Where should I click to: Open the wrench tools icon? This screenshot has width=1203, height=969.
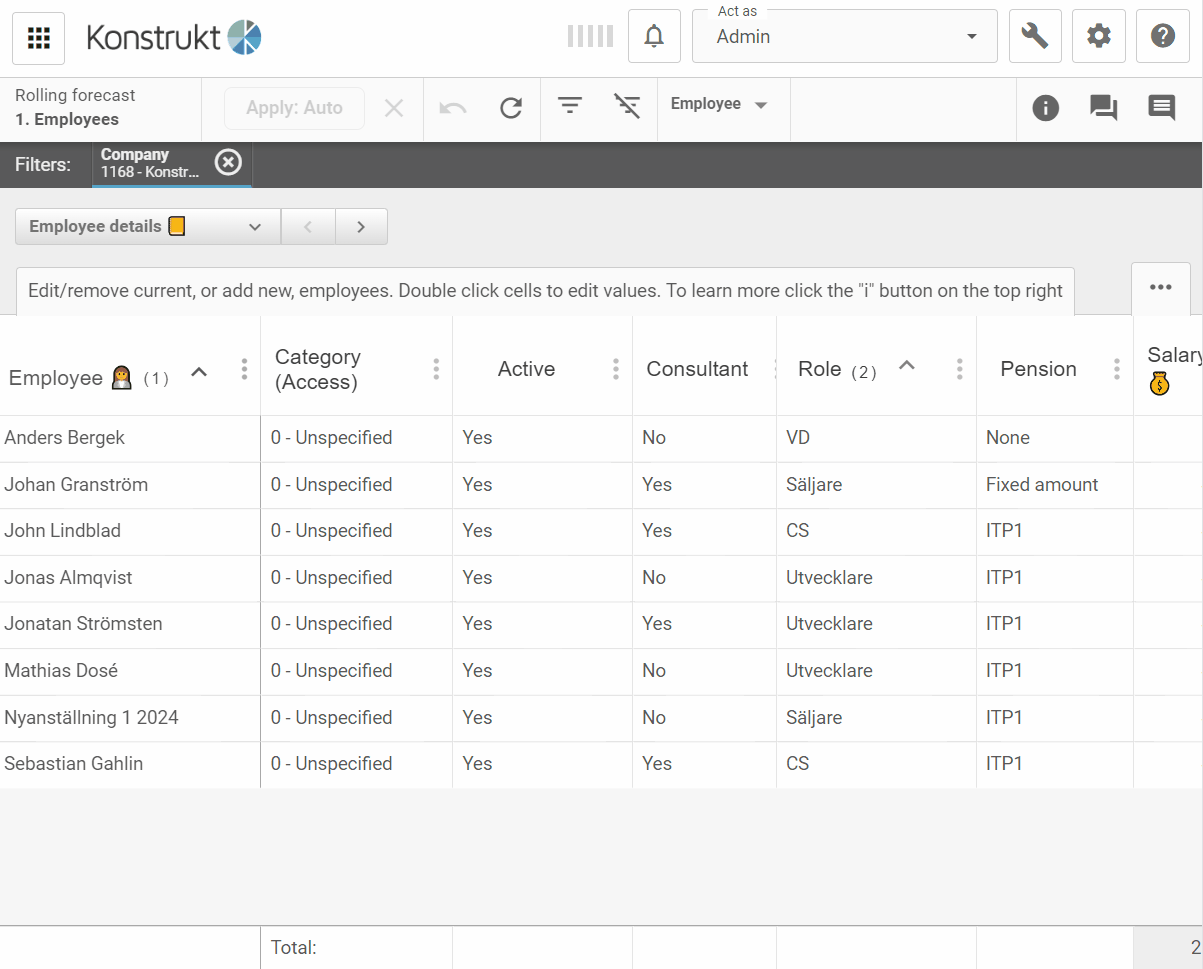(1035, 37)
